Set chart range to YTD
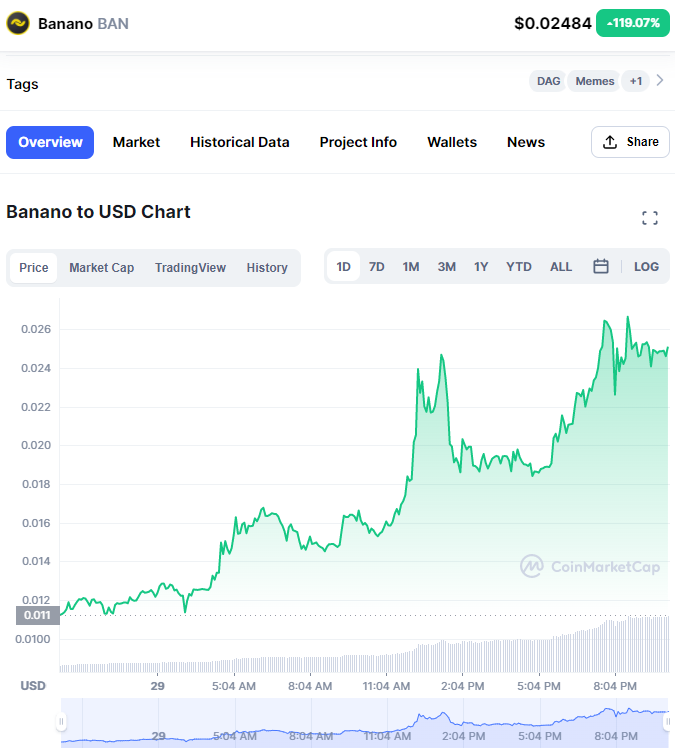675x752 pixels. [519, 267]
